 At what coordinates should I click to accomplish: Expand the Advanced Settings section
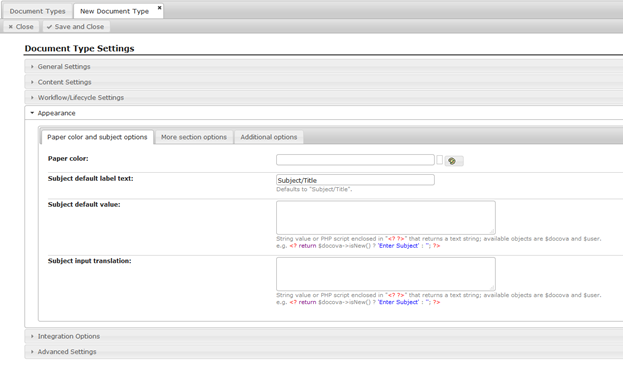click(x=323, y=352)
